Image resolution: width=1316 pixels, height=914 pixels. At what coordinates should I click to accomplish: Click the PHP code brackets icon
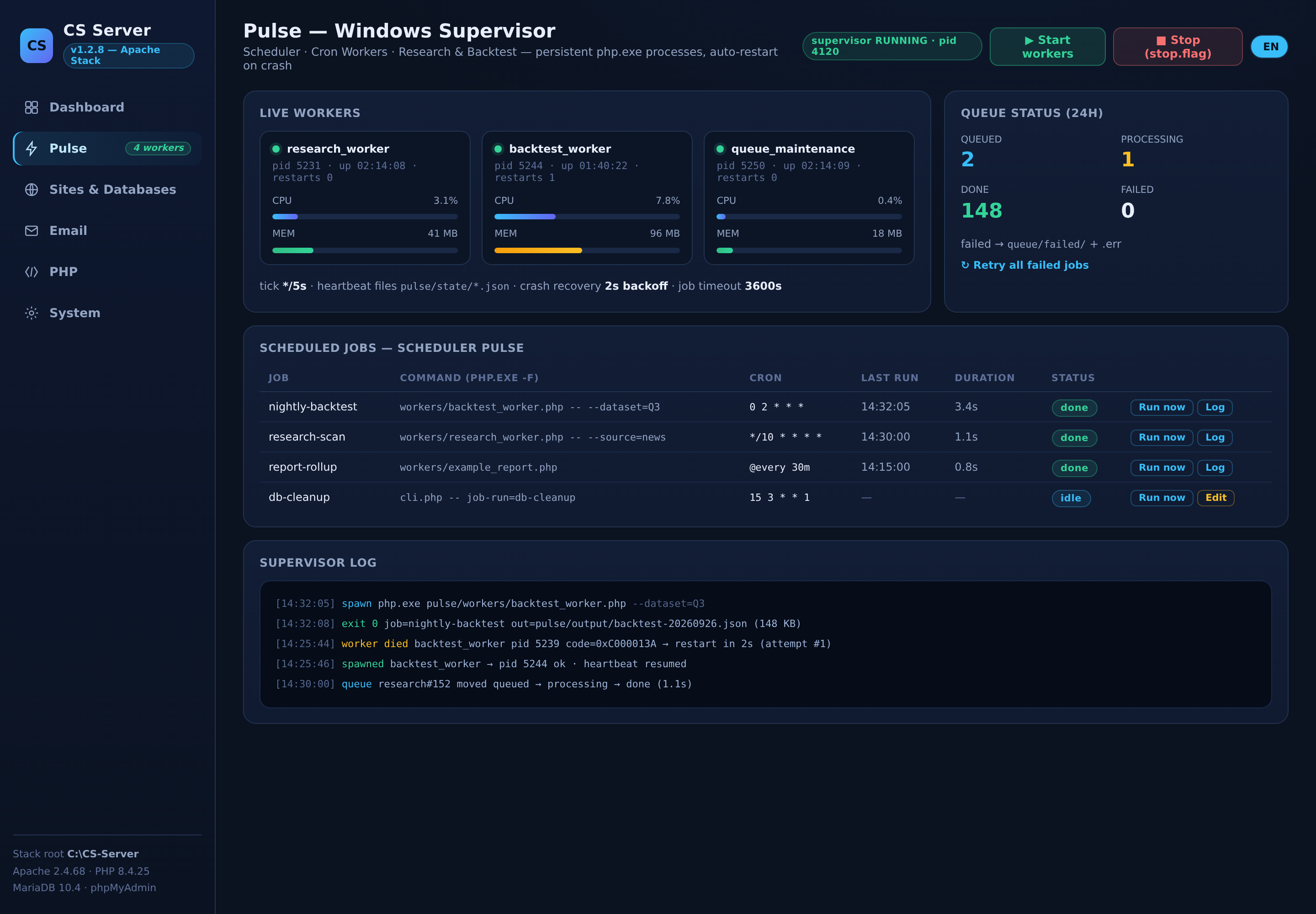[x=32, y=272]
